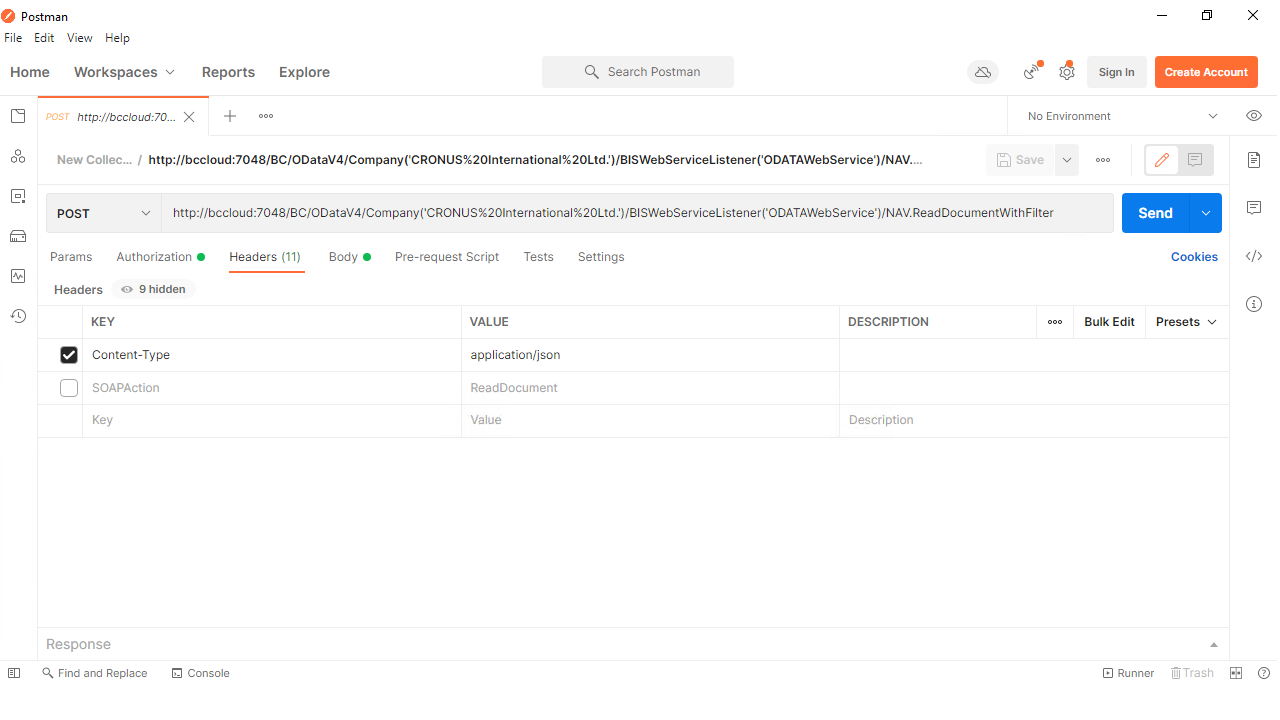This screenshot has width=1280, height=720.
Task: Click the Search Postman field
Action: (x=638, y=72)
